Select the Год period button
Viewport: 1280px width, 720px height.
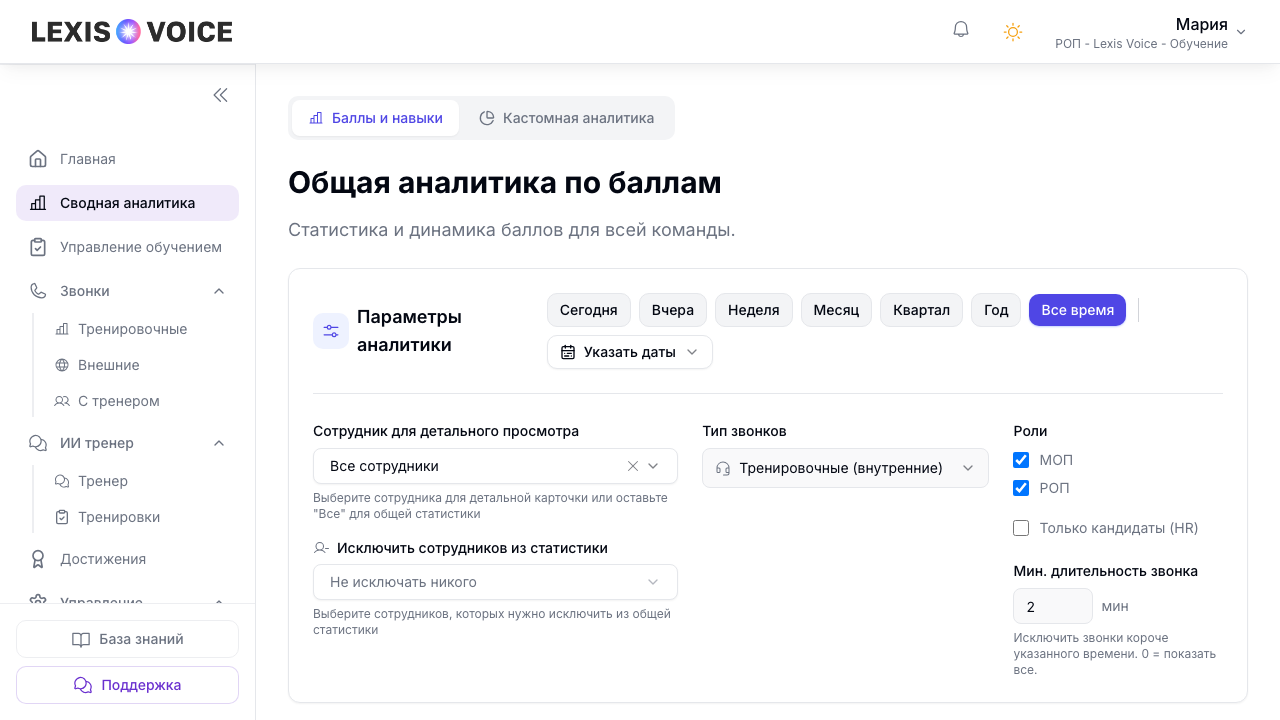(x=996, y=310)
